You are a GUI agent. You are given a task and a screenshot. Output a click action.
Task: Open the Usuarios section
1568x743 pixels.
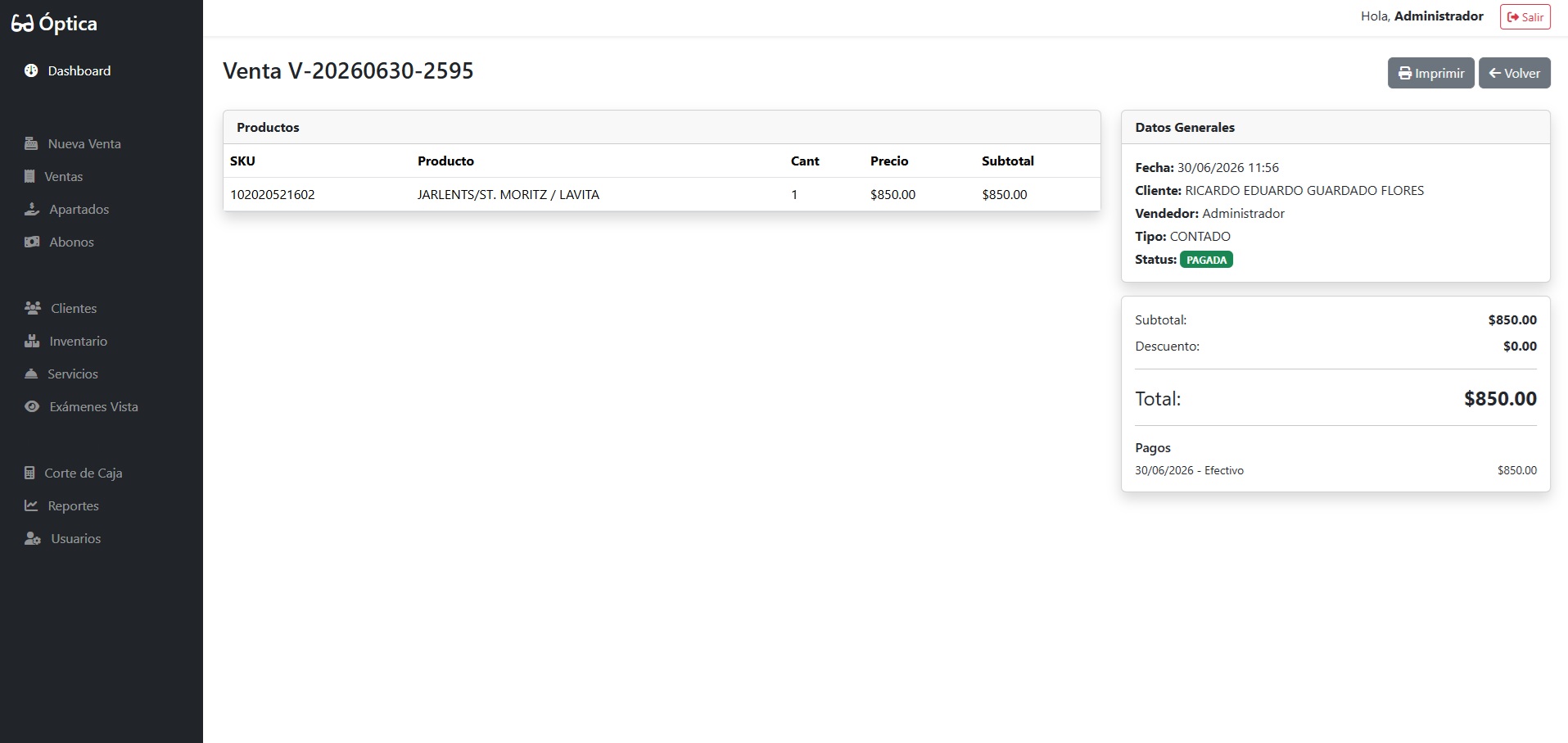102,538
